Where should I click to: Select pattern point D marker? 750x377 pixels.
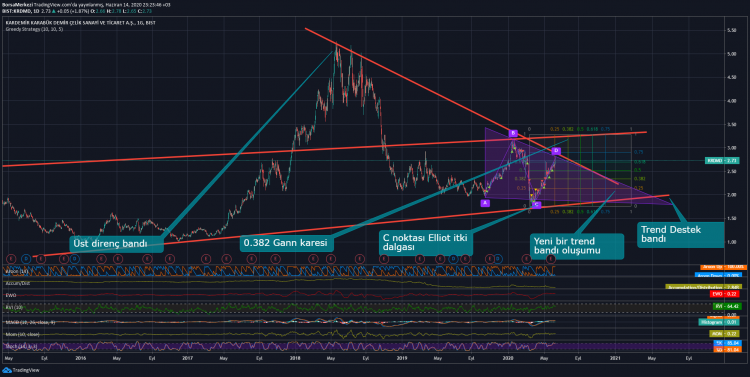pos(556,151)
